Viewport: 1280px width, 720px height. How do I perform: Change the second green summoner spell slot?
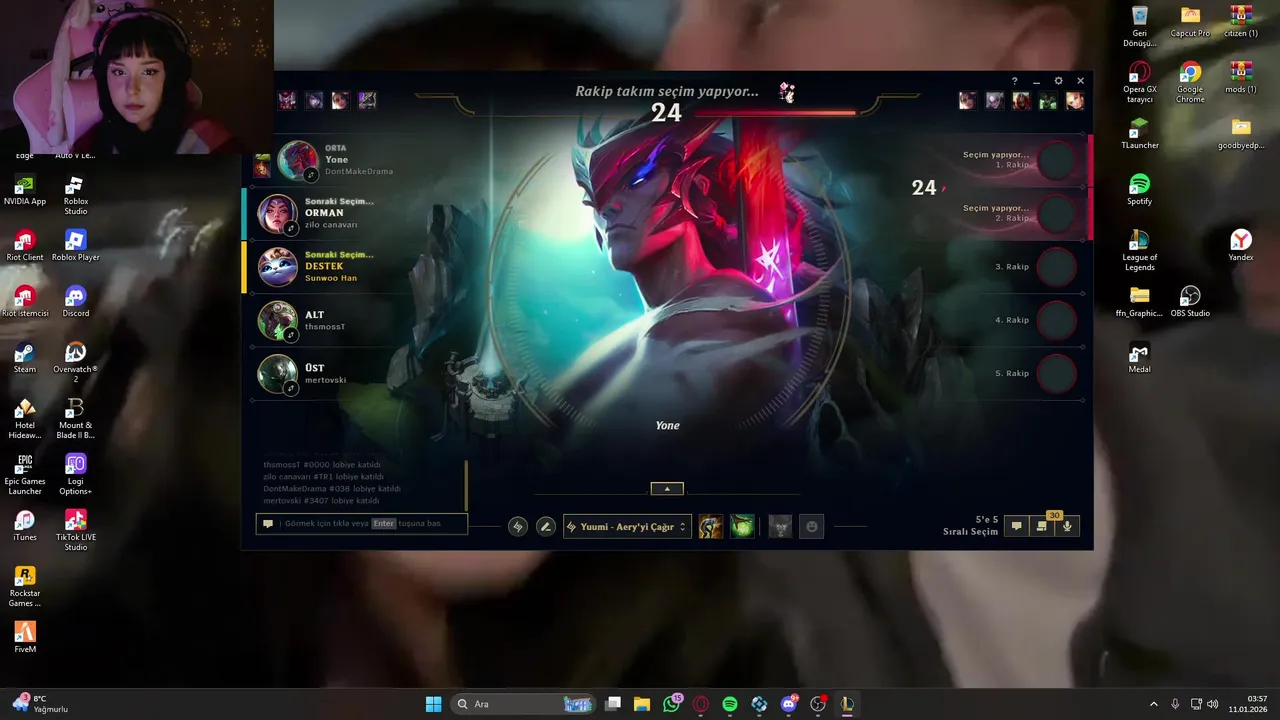click(742, 526)
